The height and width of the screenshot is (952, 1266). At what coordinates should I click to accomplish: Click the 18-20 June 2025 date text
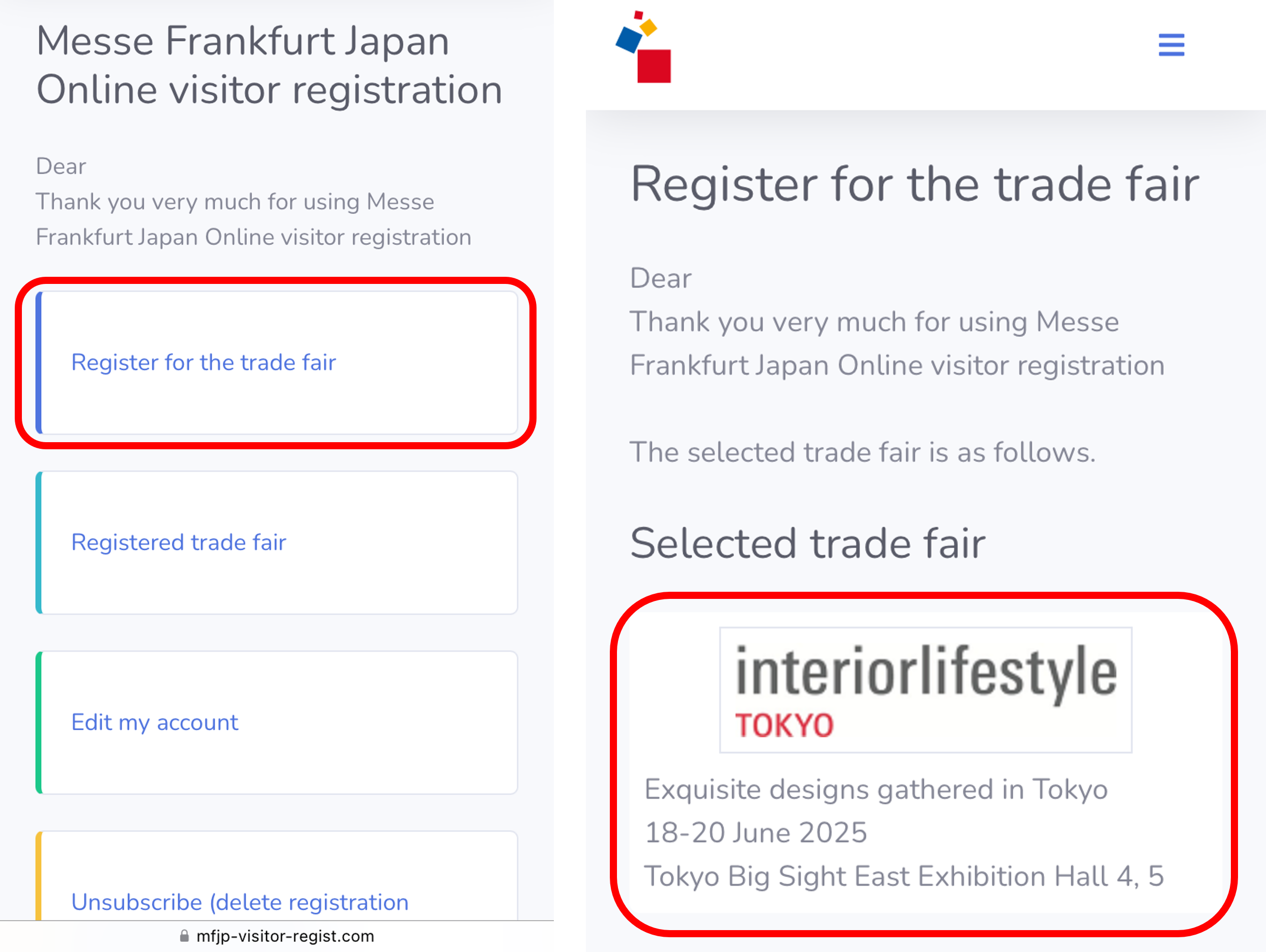pyautogui.click(x=756, y=832)
